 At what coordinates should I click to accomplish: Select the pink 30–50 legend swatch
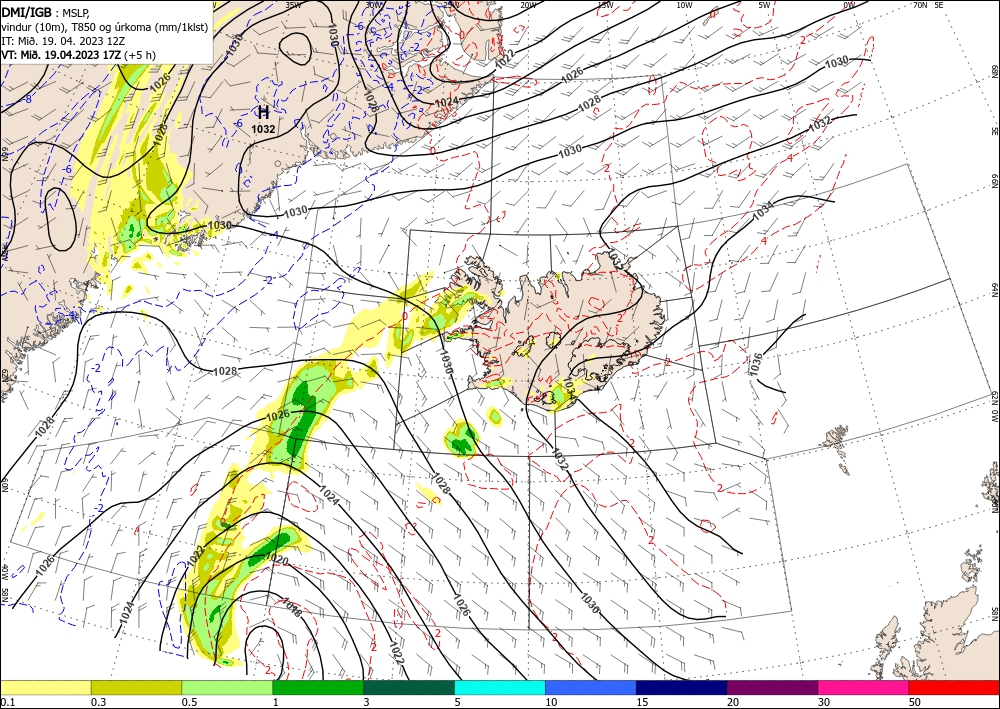pyautogui.click(x=864, y=688)
